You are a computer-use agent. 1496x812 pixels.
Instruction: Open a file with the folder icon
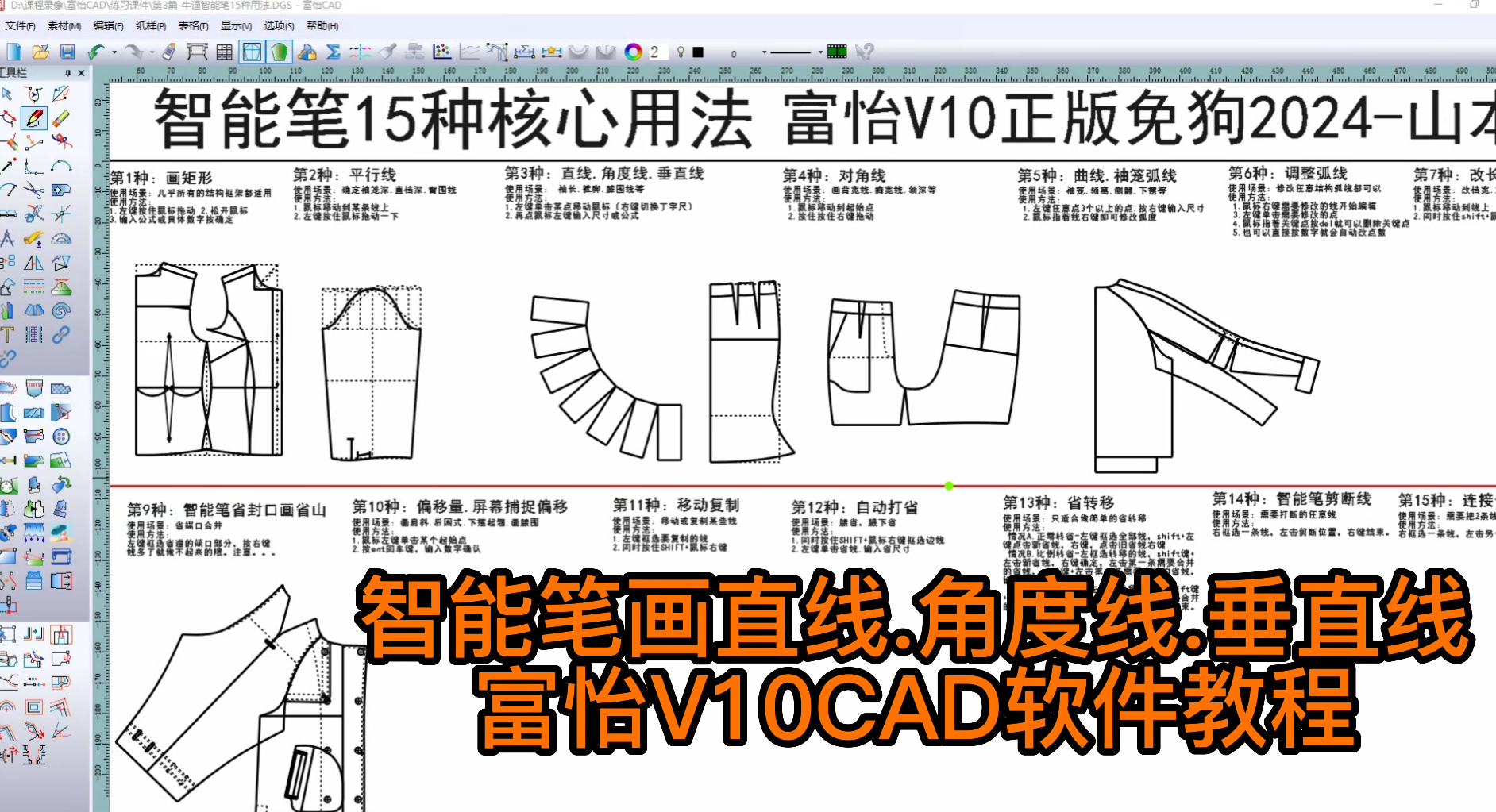pos(40,52)
